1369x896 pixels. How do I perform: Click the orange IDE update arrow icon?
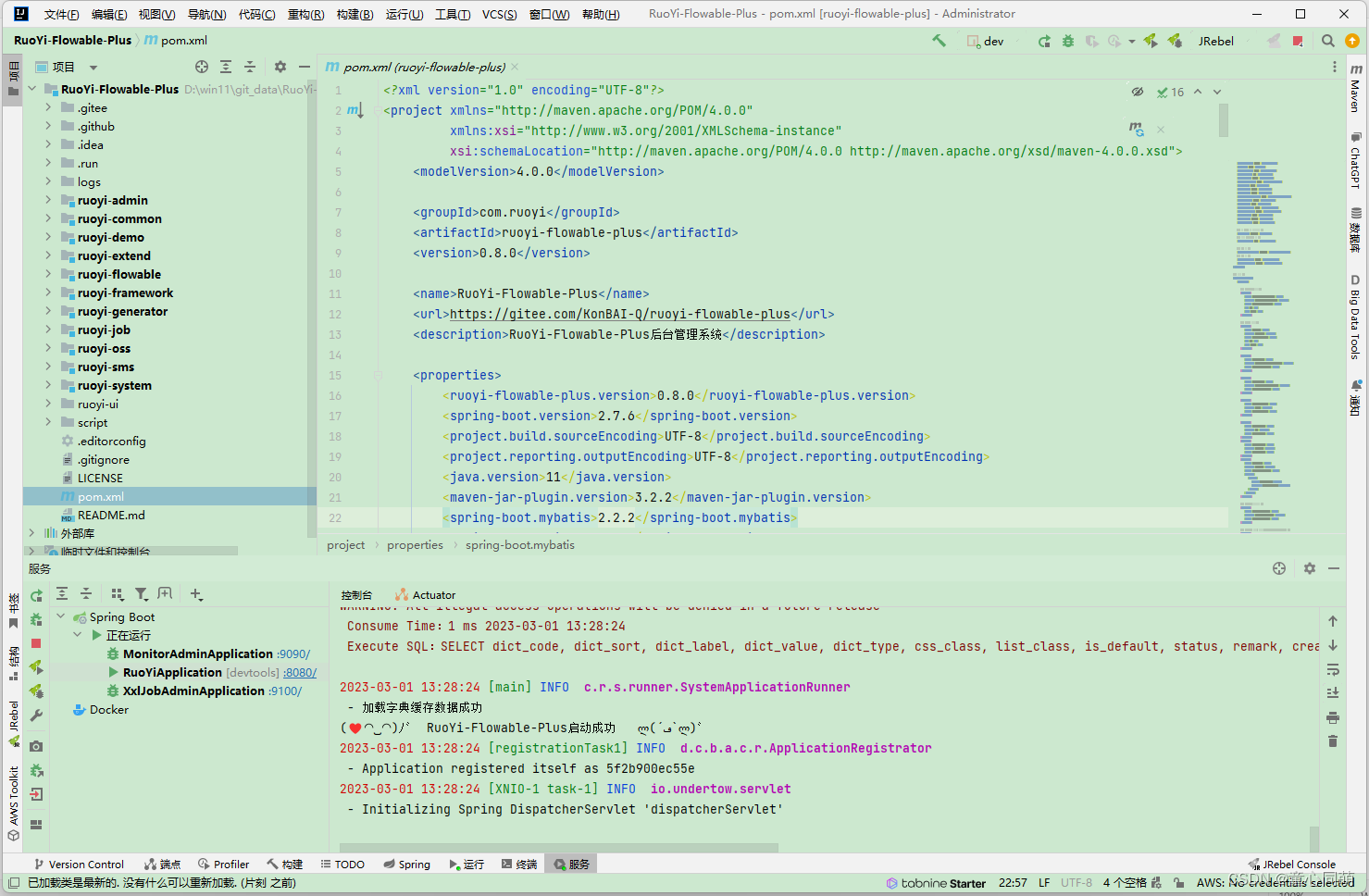coord(1352,41)
